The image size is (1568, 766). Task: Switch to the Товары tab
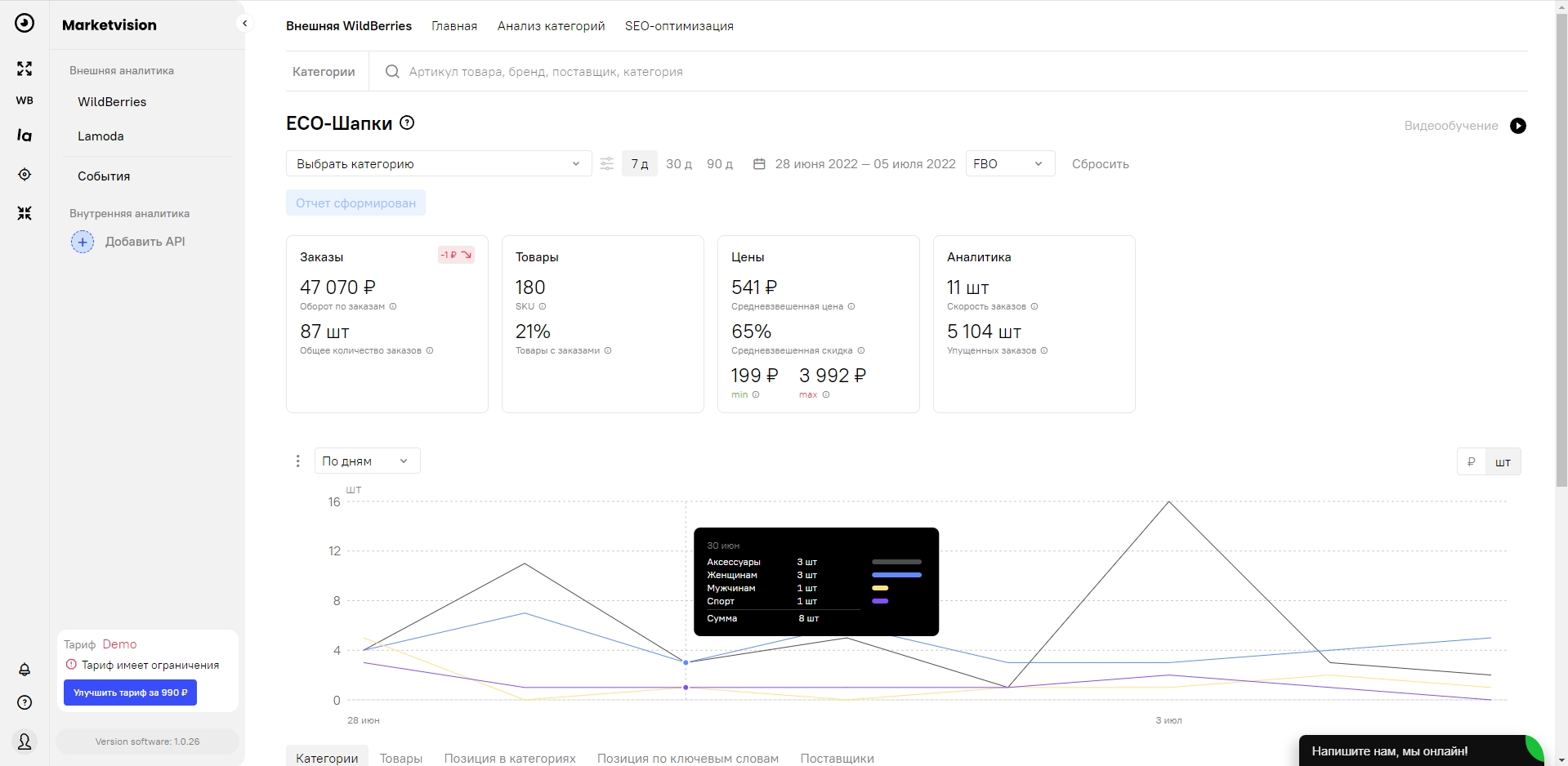pos(401,758)
